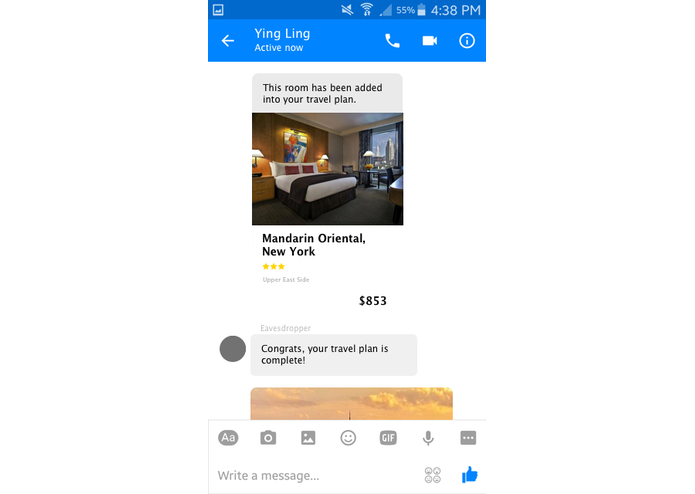Select the Aa text keyboard icon

(x=228, y=438)
